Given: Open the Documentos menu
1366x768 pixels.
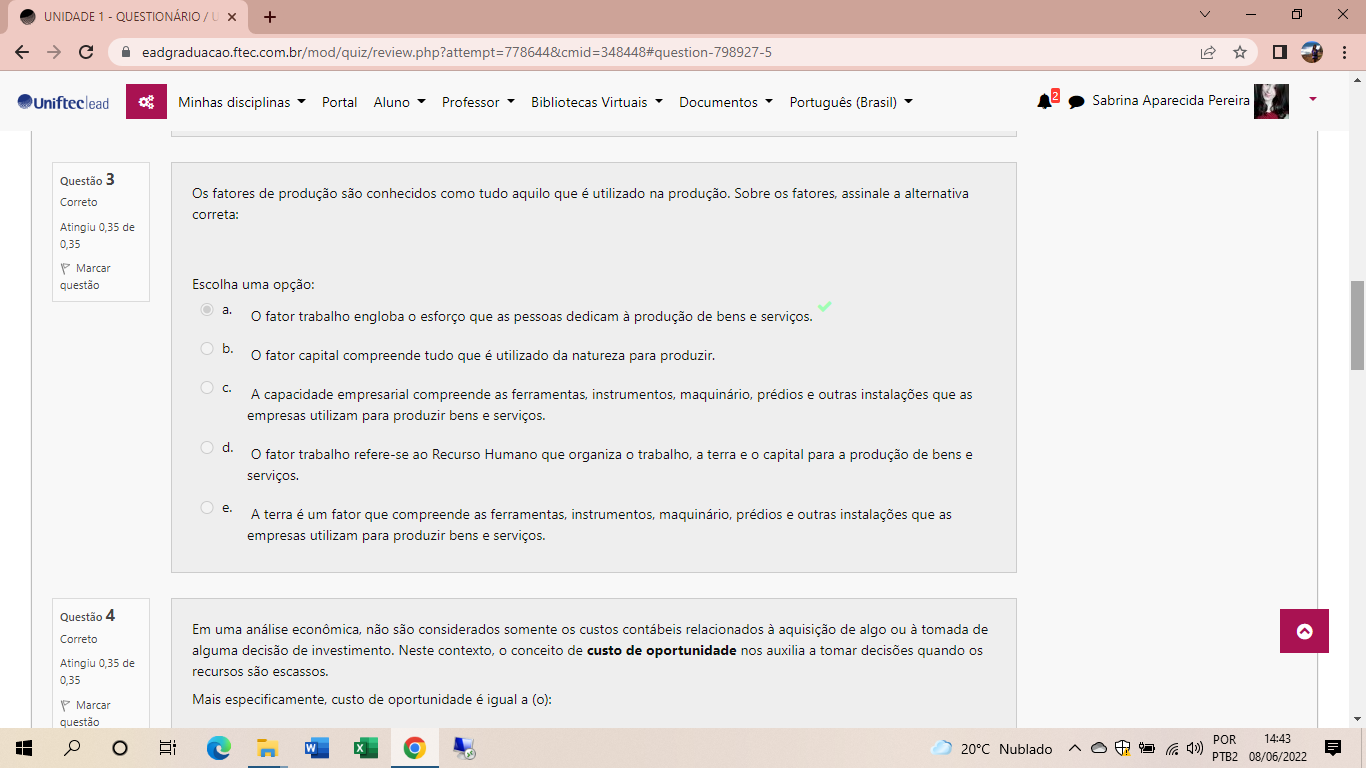Looking at the screenshot, I should [725, 102].
